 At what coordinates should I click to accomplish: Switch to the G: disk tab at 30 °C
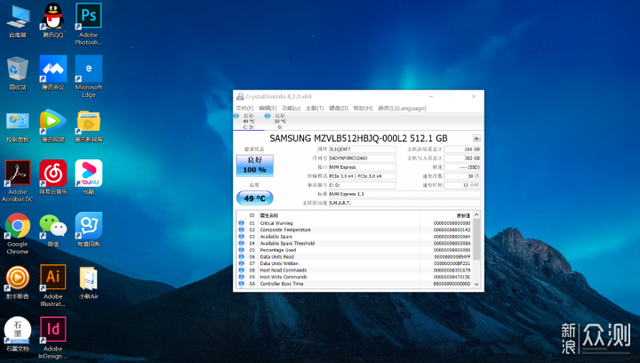(x=280, y=121)
